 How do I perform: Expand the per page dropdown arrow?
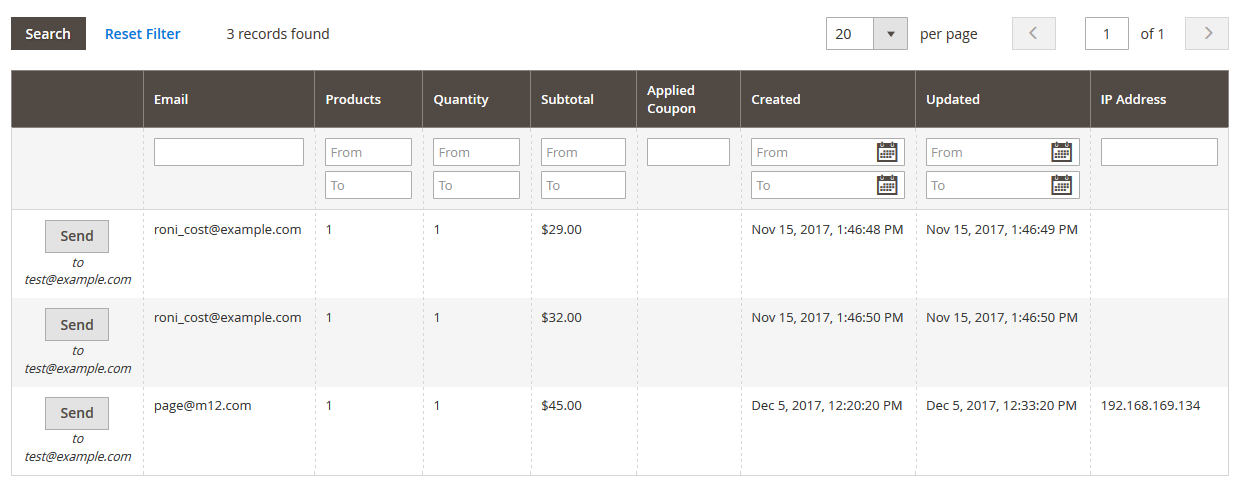890,34
